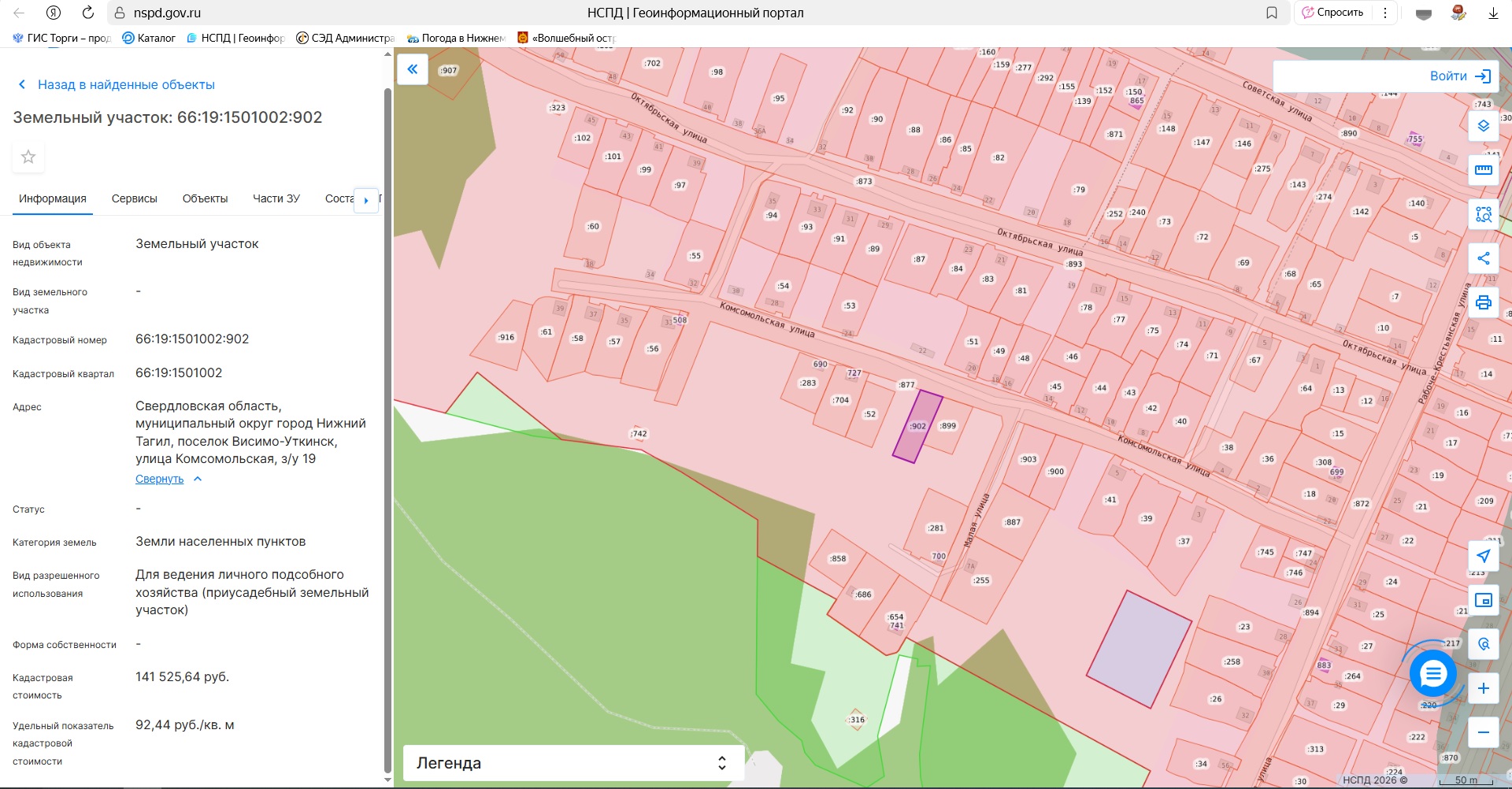Open the map layers panel
The image size is (1512, 789).
1483,126
